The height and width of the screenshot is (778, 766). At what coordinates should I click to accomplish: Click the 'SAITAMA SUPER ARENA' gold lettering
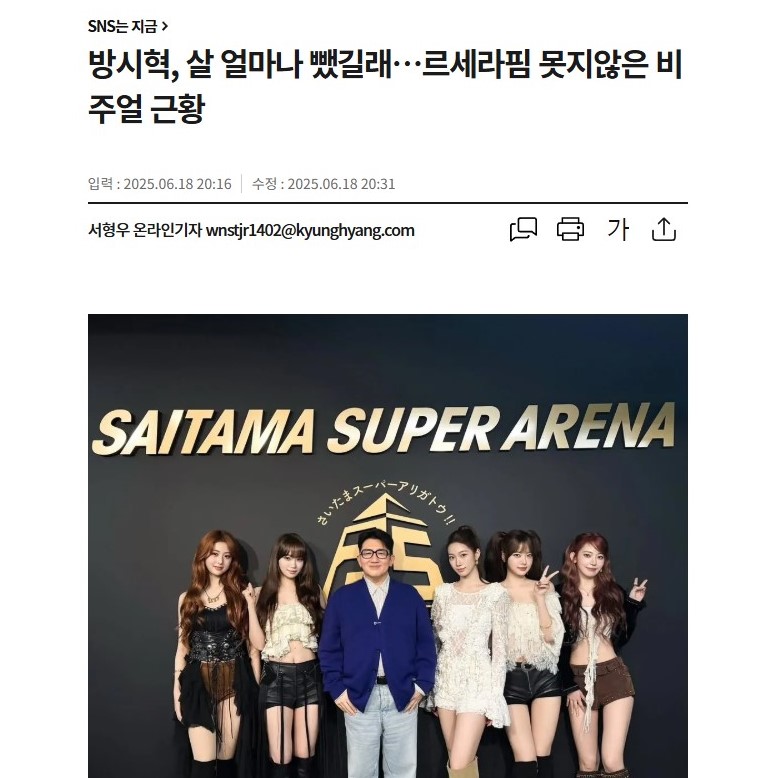point(383,430)
